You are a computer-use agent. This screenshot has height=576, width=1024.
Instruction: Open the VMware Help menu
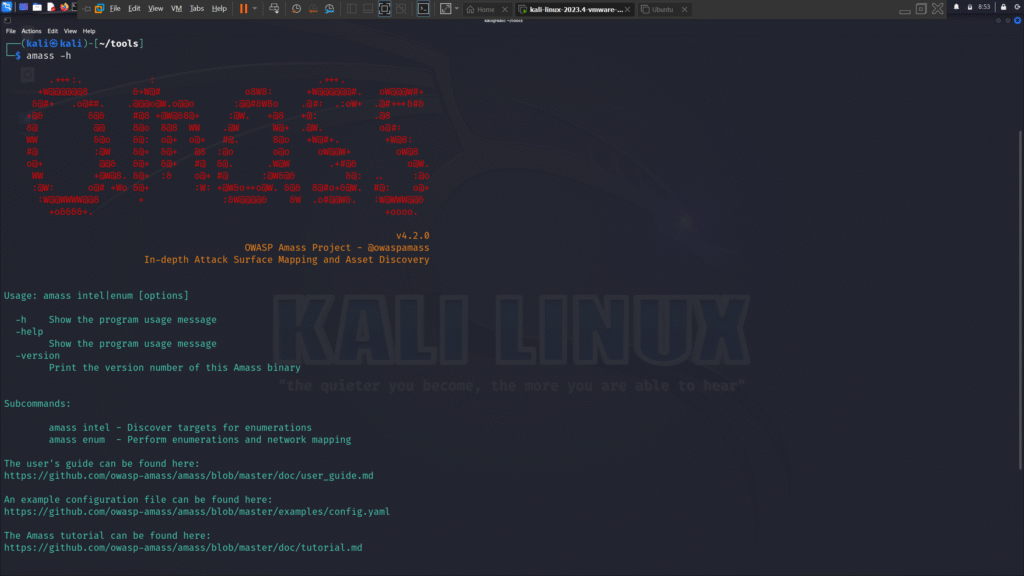(x=219, y=8)
